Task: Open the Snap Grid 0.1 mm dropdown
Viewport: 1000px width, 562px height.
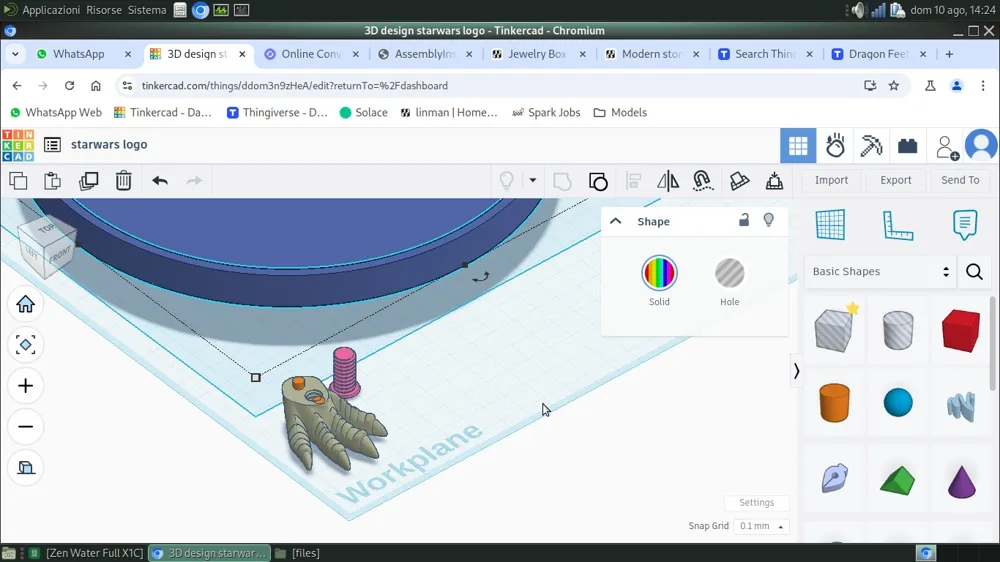Action: pyautogui.click(x=761, y=526)
